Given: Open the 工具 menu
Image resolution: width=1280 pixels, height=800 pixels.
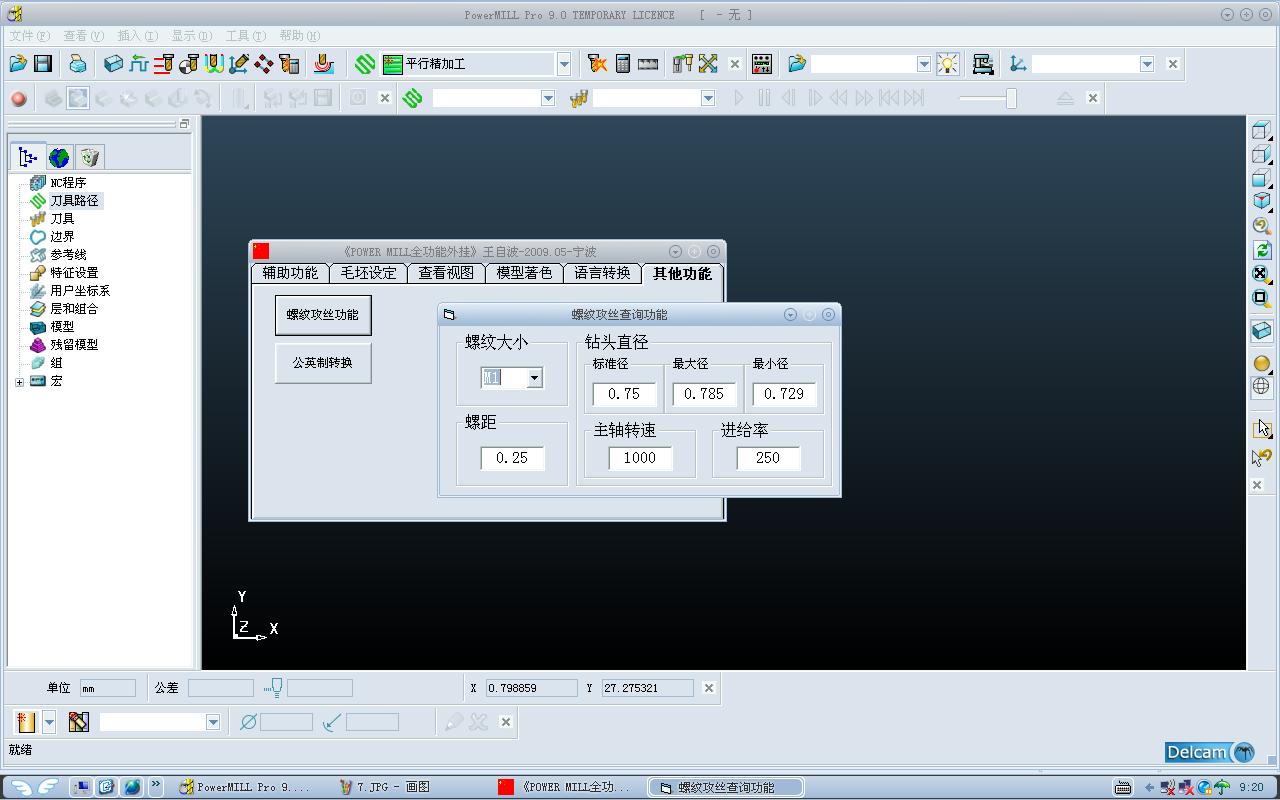Looking at the screenshot, I should 245,36.
